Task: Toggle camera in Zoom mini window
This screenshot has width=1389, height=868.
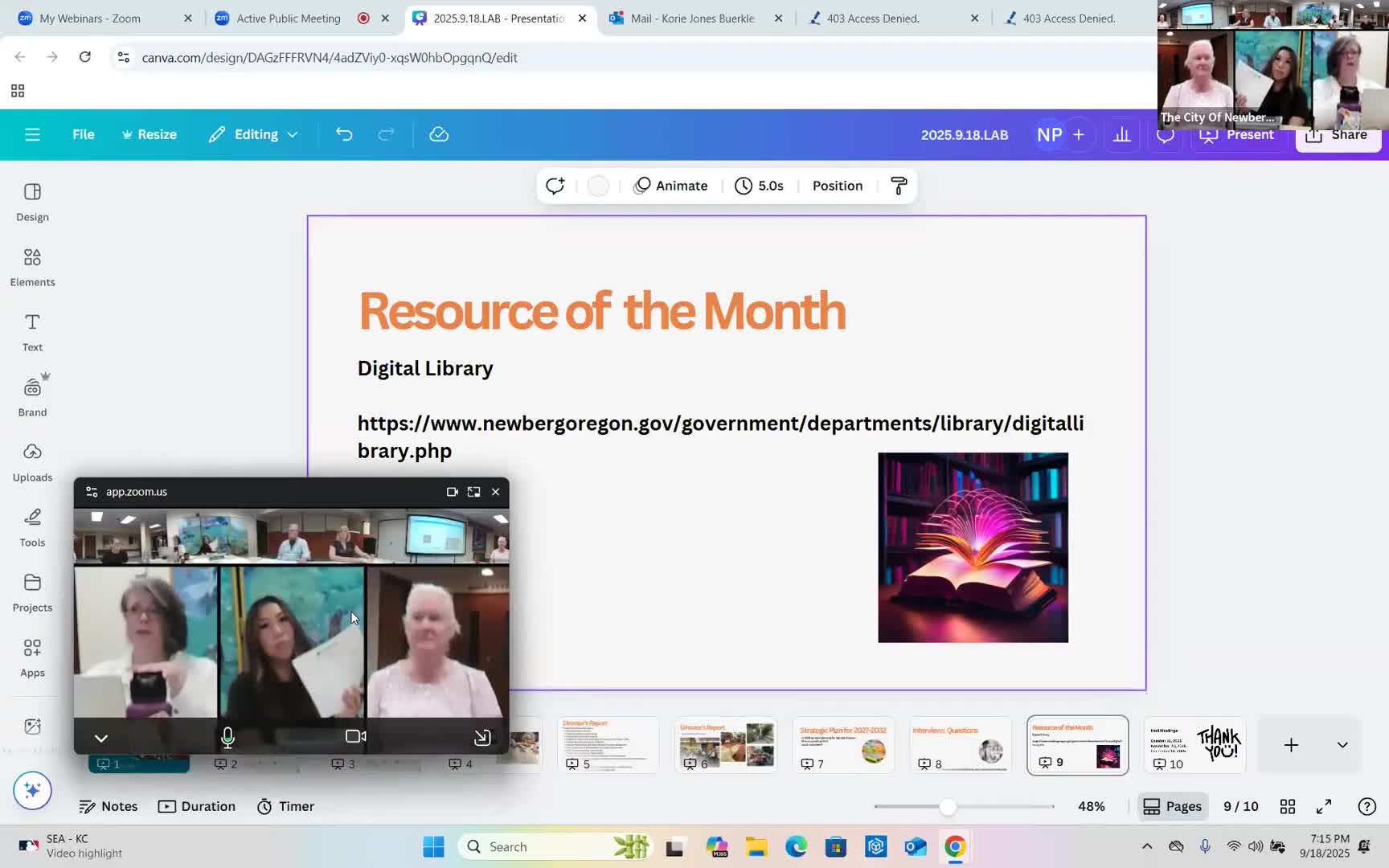Action: click(x=355, y=736)
